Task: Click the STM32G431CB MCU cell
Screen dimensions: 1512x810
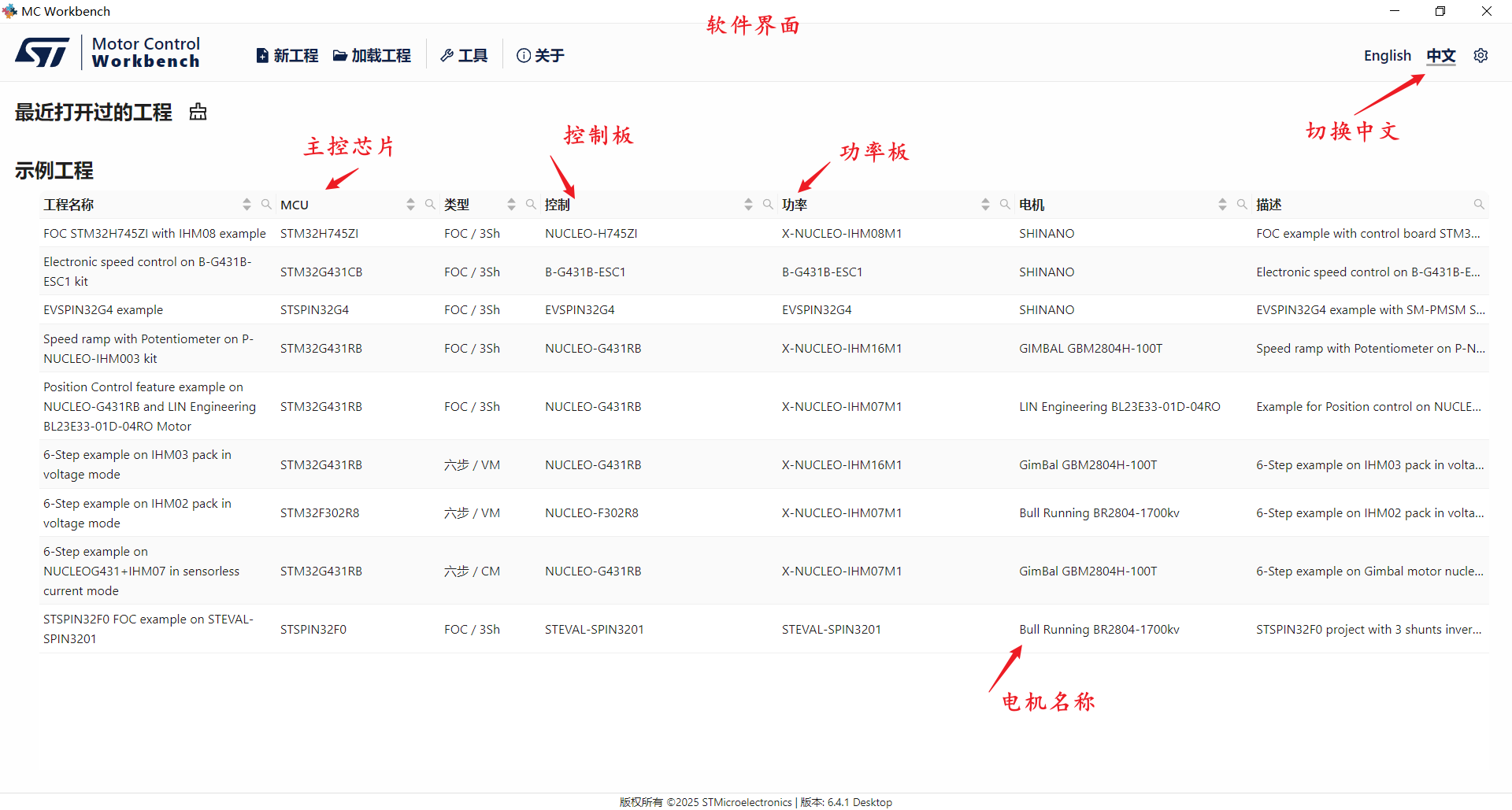Action: tap(321, 272)
